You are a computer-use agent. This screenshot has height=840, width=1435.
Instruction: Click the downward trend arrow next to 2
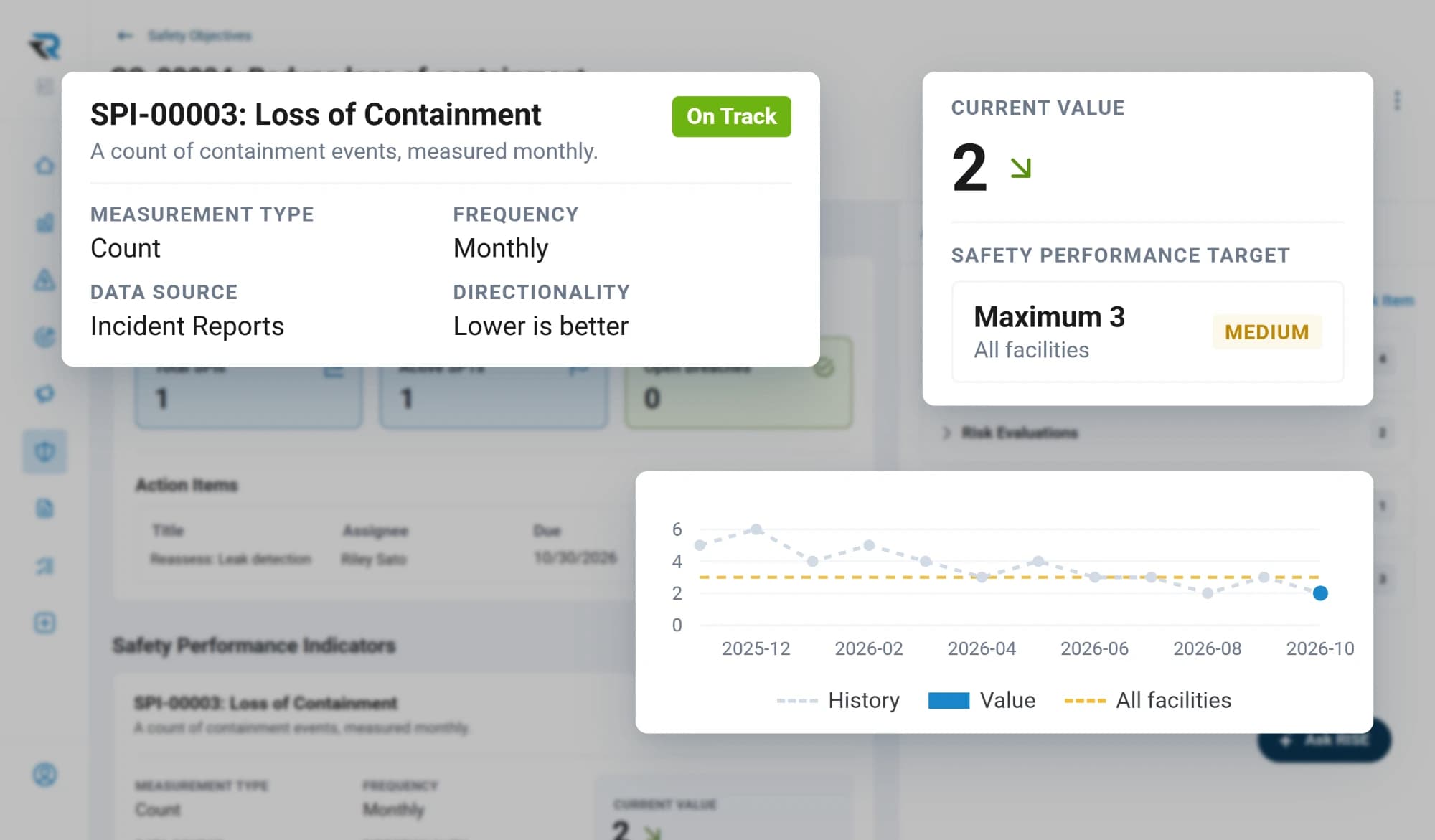1020,168
